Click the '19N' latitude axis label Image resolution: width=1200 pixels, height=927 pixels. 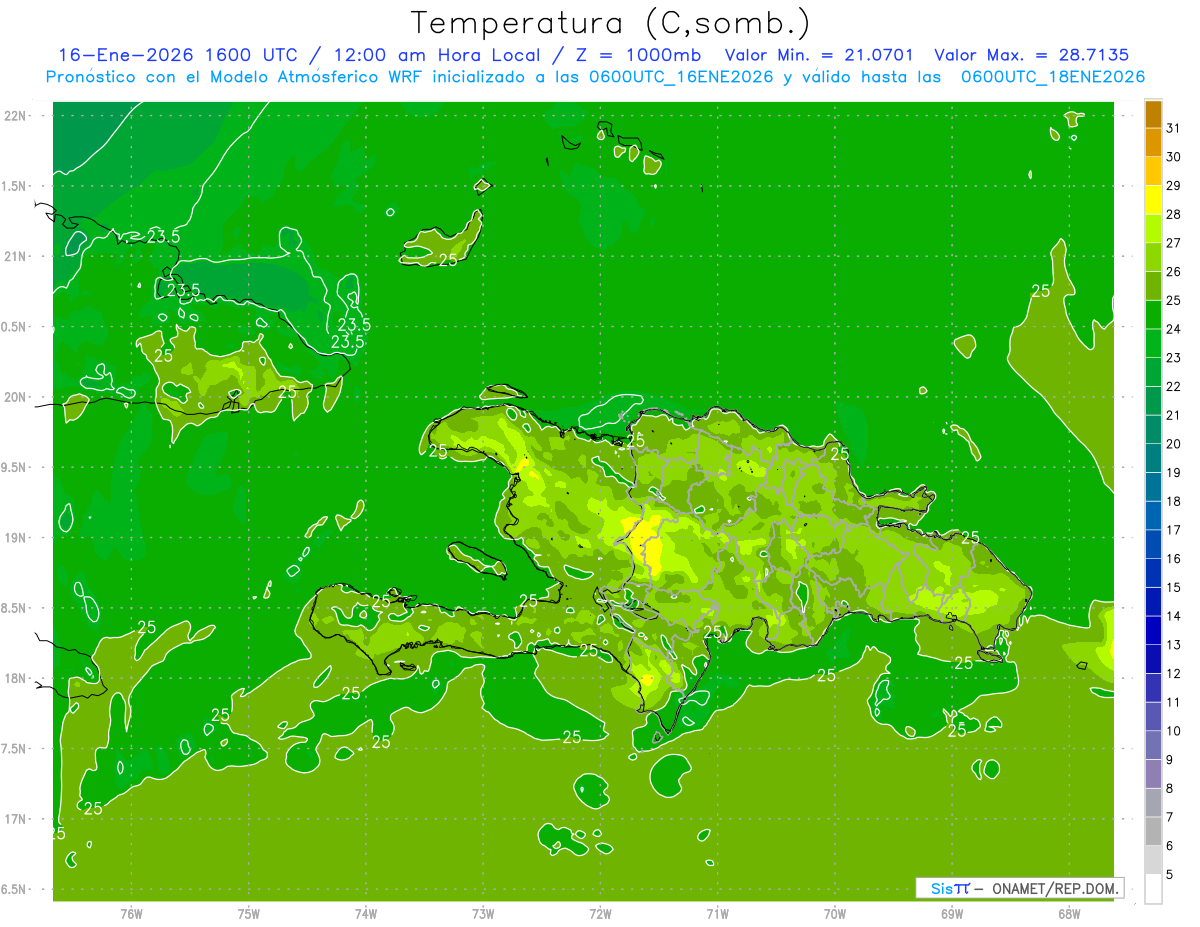coord(15,538)
